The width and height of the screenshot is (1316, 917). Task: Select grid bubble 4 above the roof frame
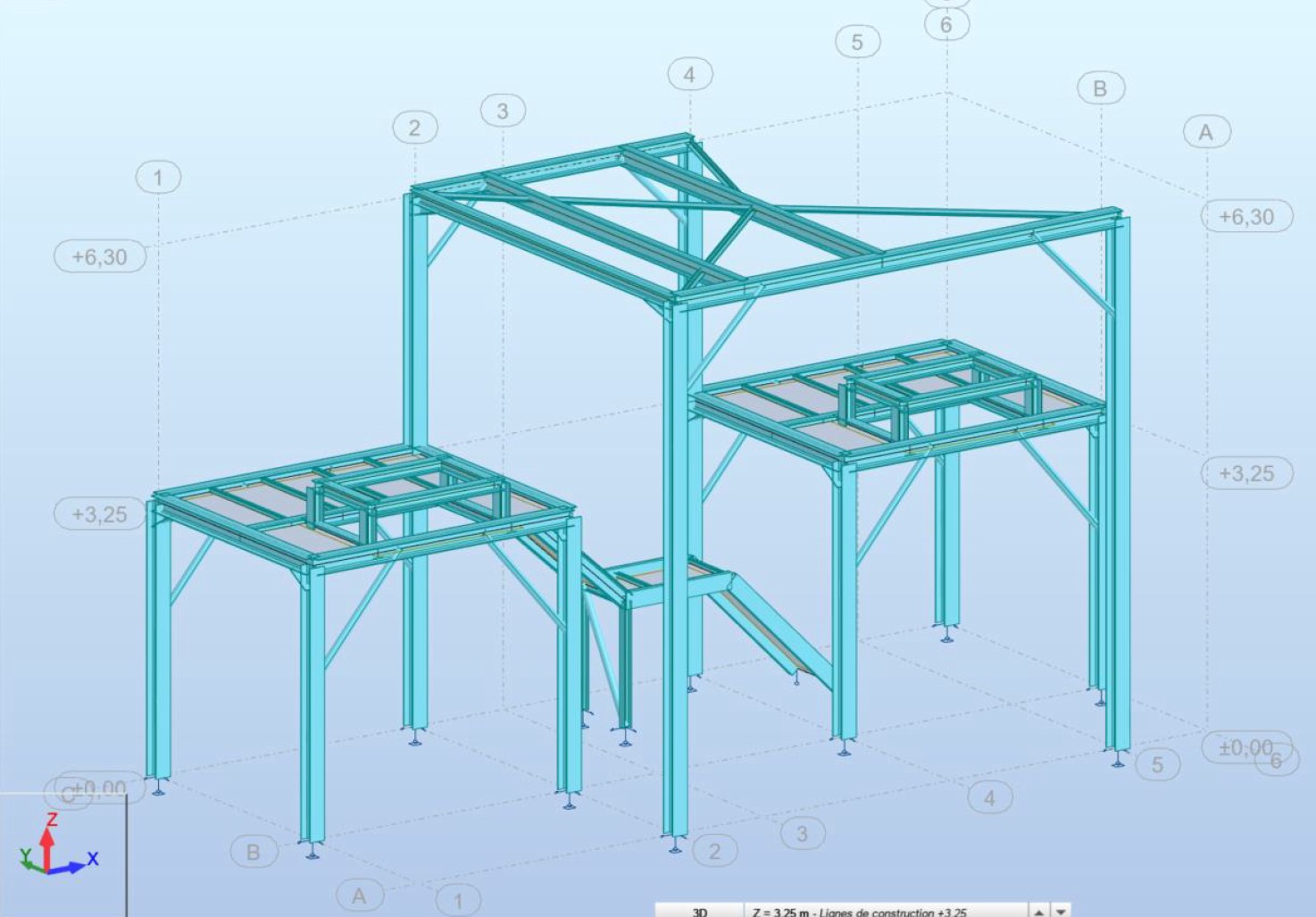689,75
